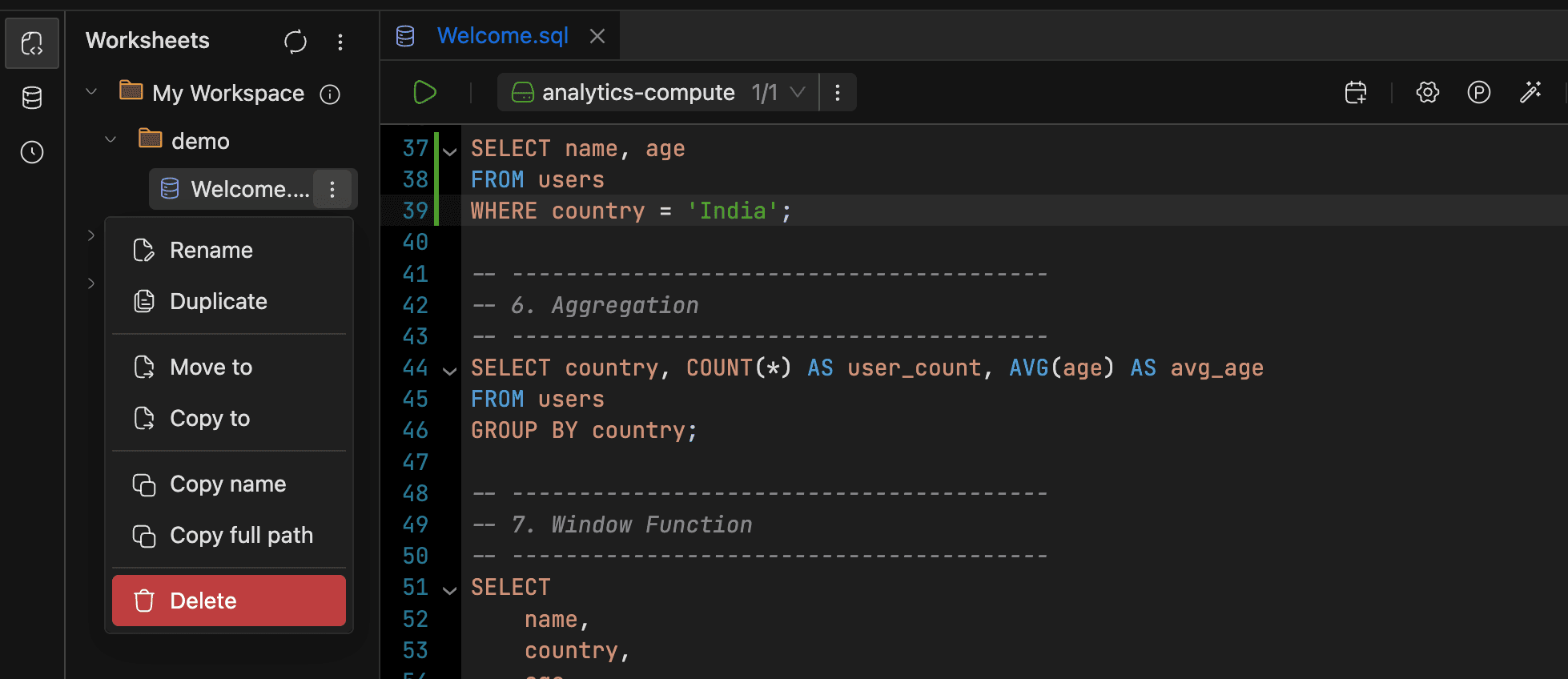This screenshot has width=1568, height=679.
Task: Select Rename from the context menu
Action: point(211,251)
